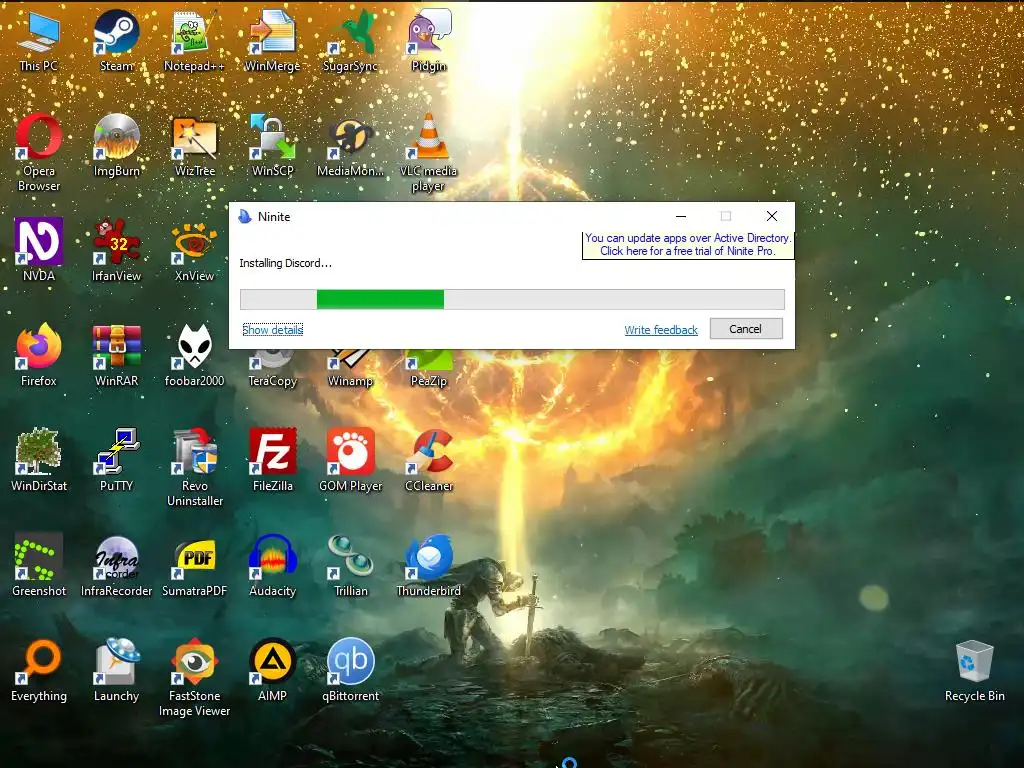Select the Trillian desktop icon

pyautogui.click(x=350, y=565)
